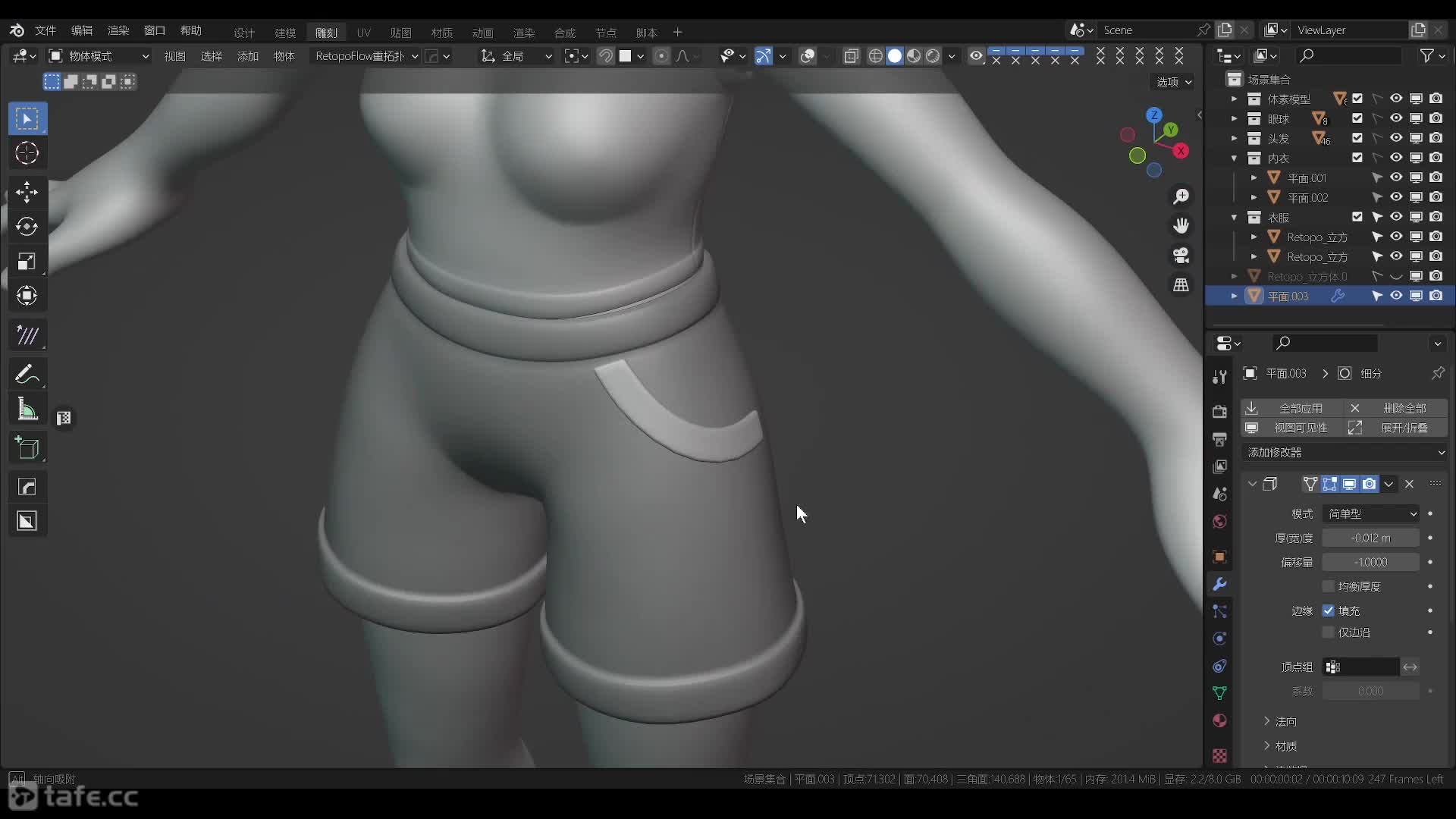This screenshot has height=819, width=1456.
Task: Switch to solid viewport shading
Action: pyautogui.click(x=895, y=56)
